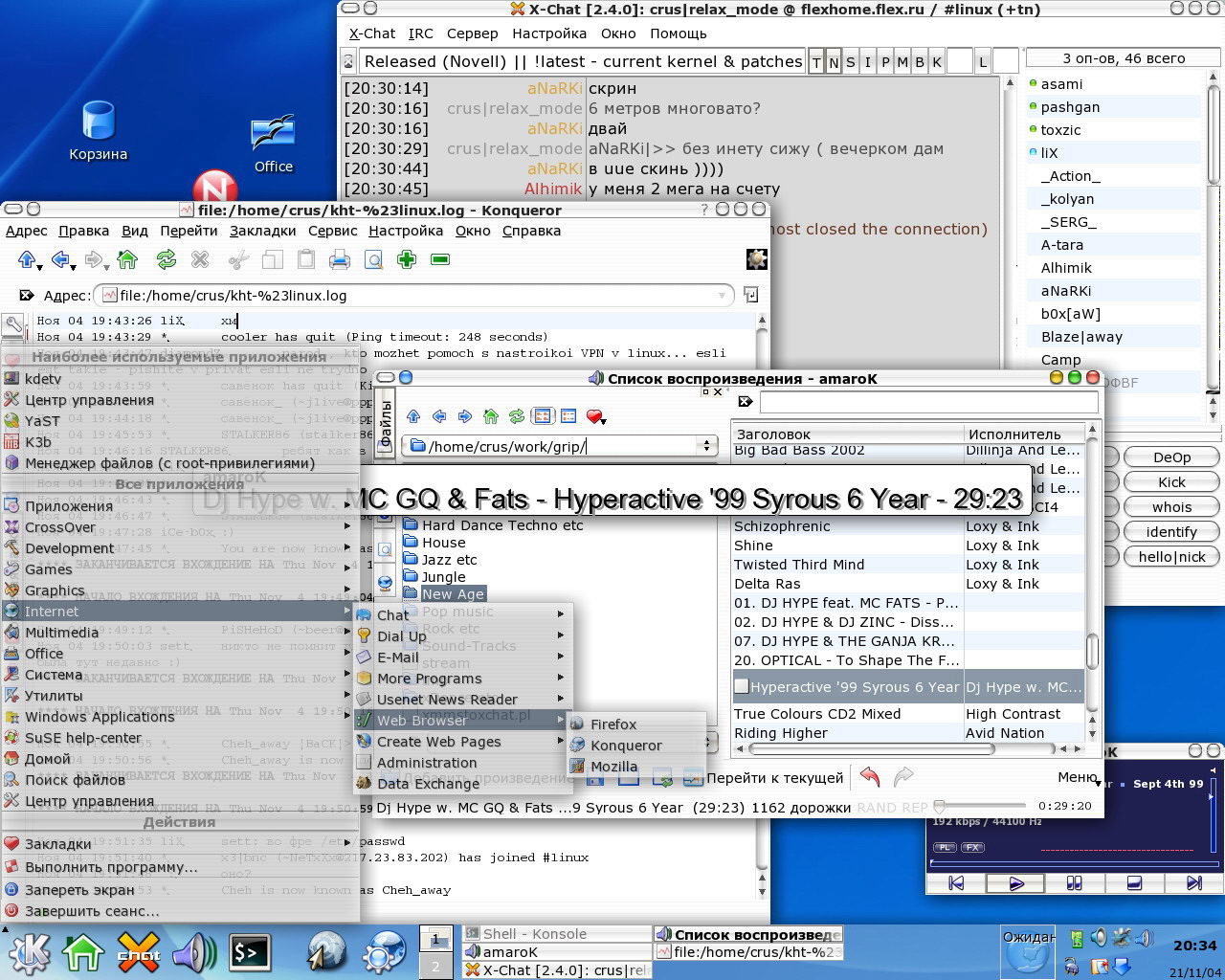
Task: Click Перейти к текущей in amaroK playlist
Action: pos(766,777)
